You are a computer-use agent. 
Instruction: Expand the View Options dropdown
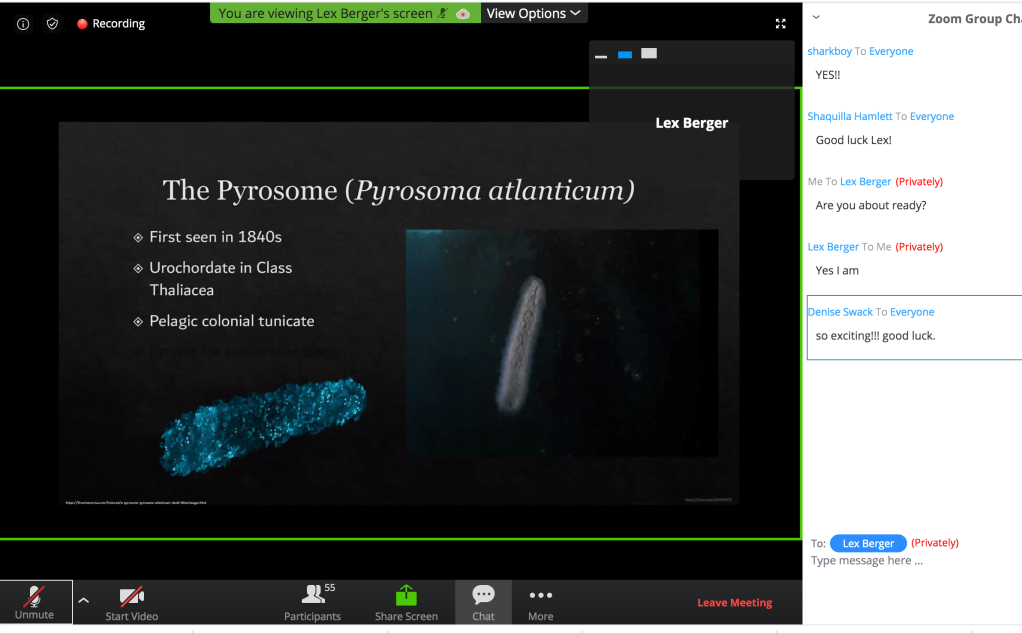(x=533, y=13)
